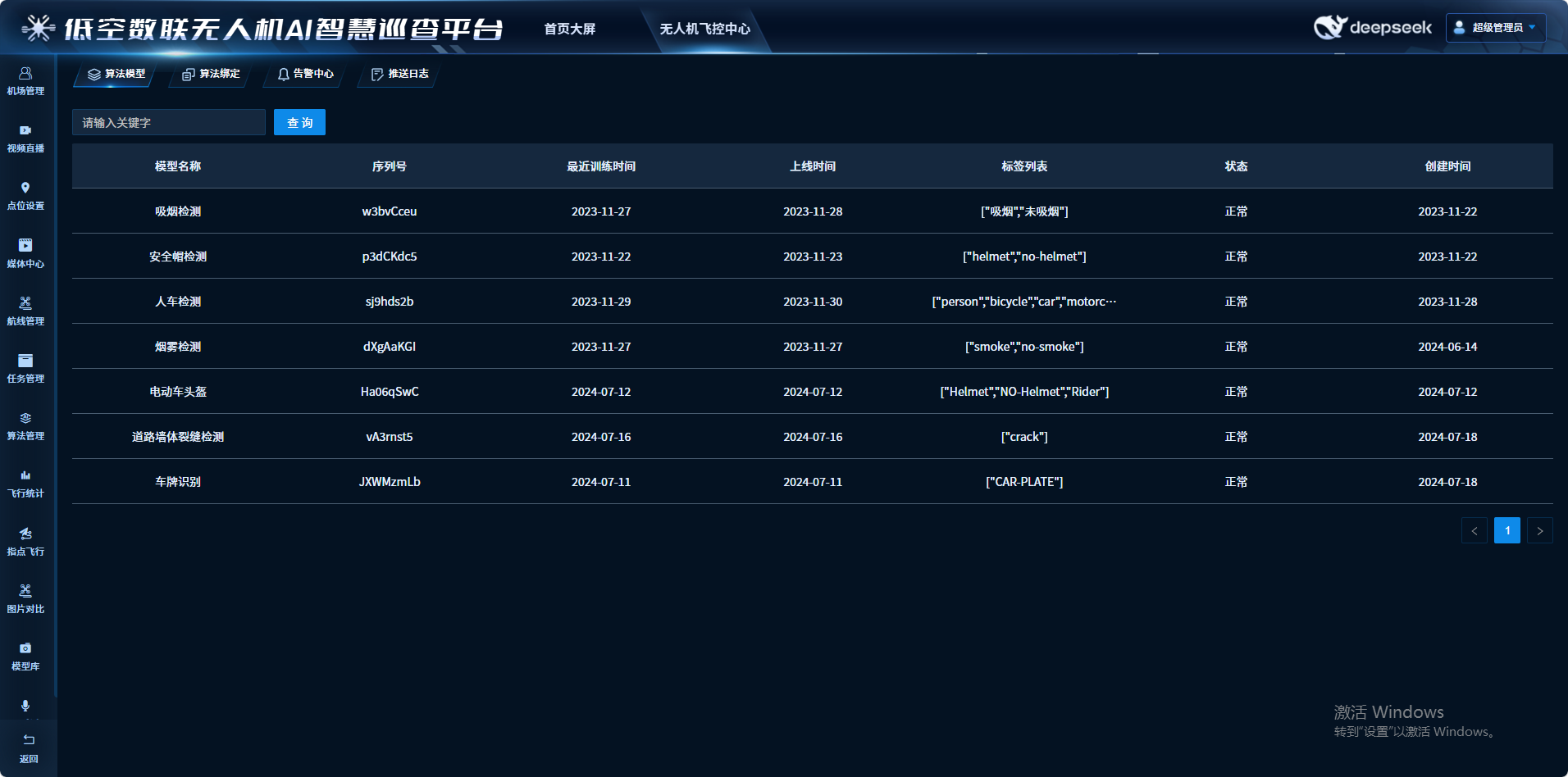This screenshot has height=777, width=1568.
Task: Select the 安全帽检测 model name
Action: pyautogui.click(x=178, y=257)
